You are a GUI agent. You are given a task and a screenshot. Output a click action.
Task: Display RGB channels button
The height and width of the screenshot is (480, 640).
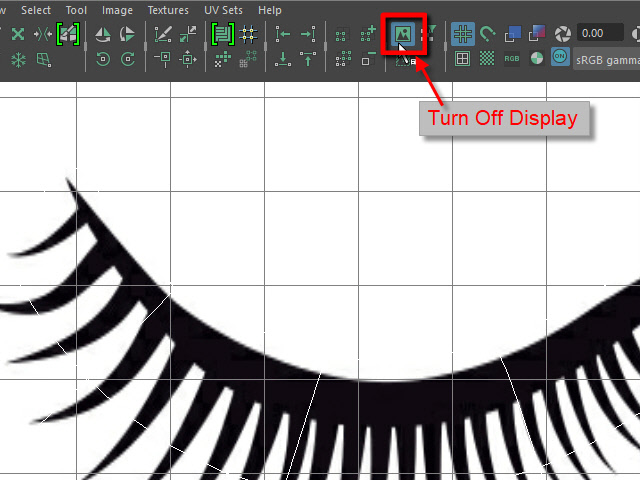(512, 59)
